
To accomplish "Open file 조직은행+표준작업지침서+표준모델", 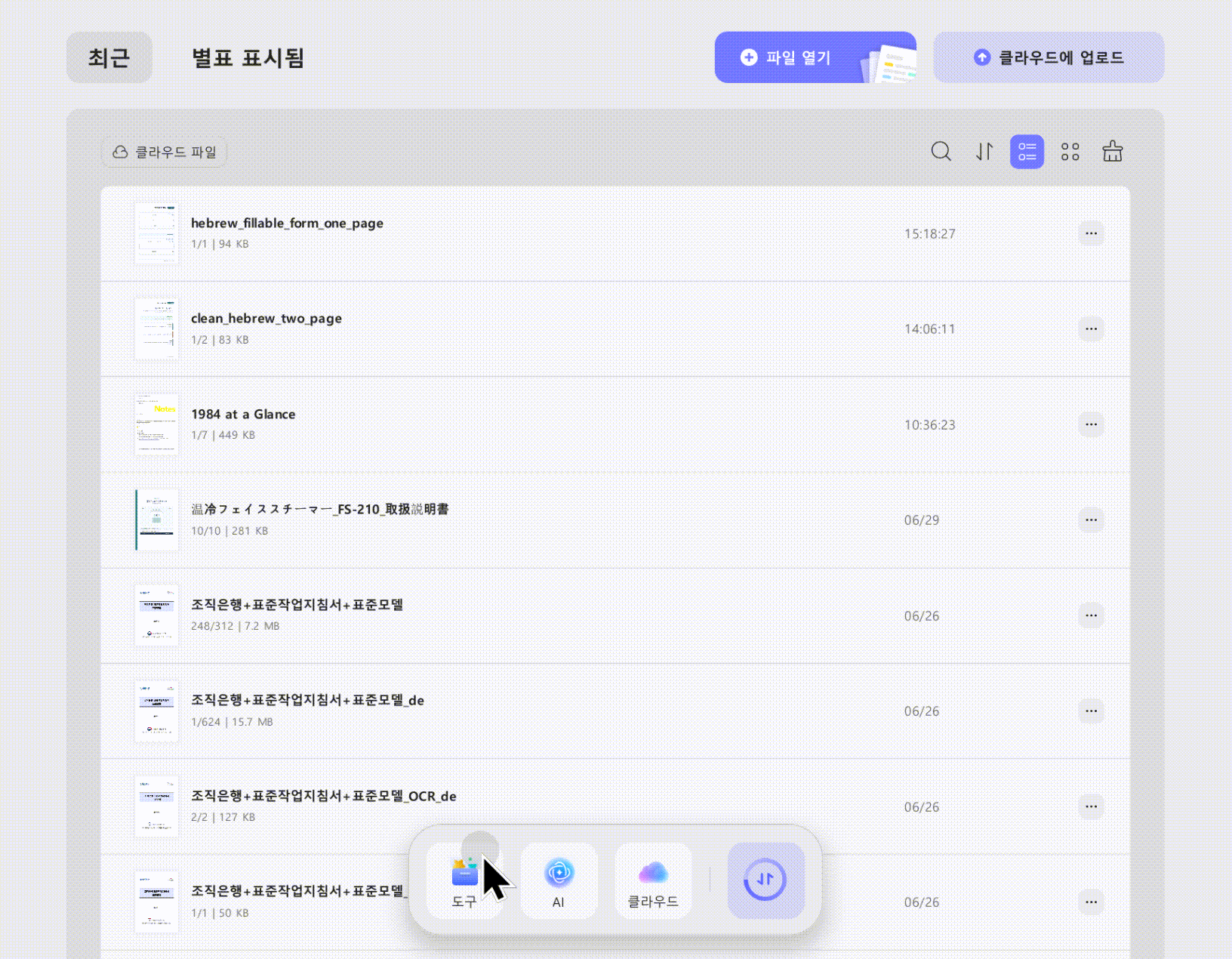I will (297, 605).
